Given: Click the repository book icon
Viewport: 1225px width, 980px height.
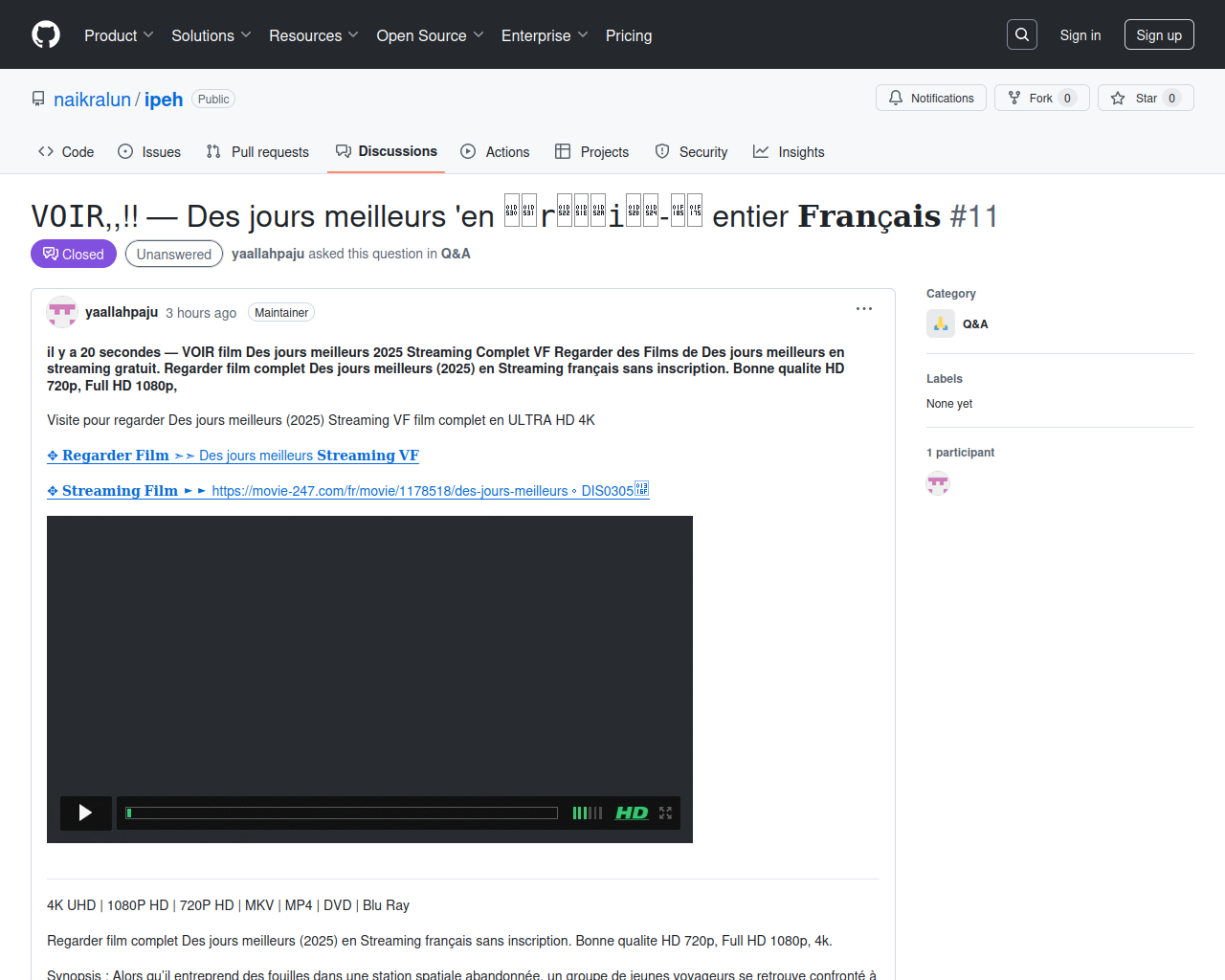Looking at the screenshot, I should [x=38, y=100].
